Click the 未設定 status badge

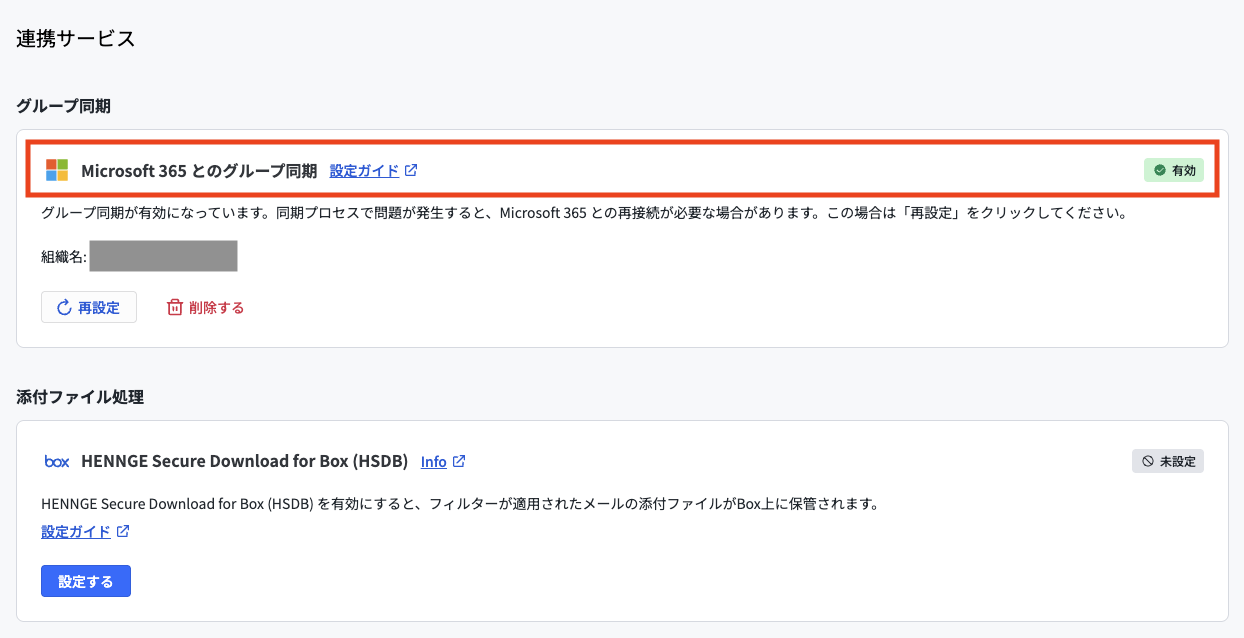[x=1168, y=461]
